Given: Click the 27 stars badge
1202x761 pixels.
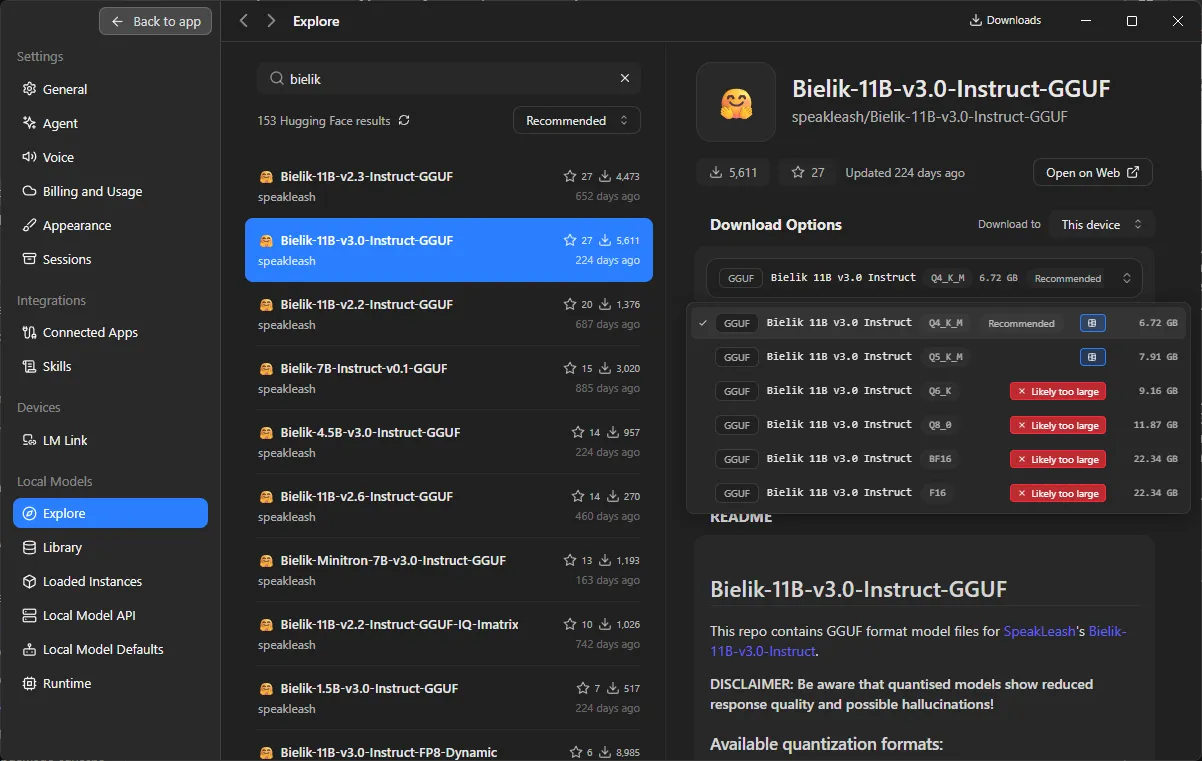Looking at the screenshot, I should pos(808,172).
